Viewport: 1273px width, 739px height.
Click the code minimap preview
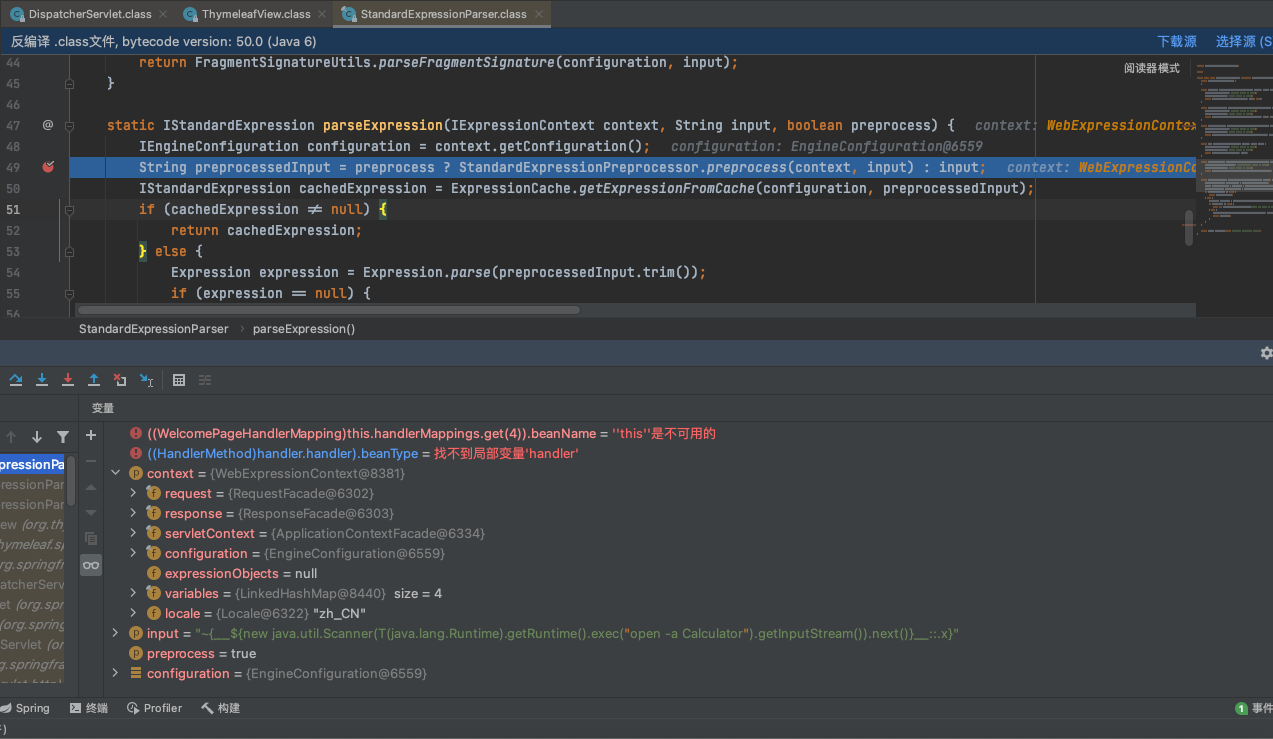pos(1234,150)
